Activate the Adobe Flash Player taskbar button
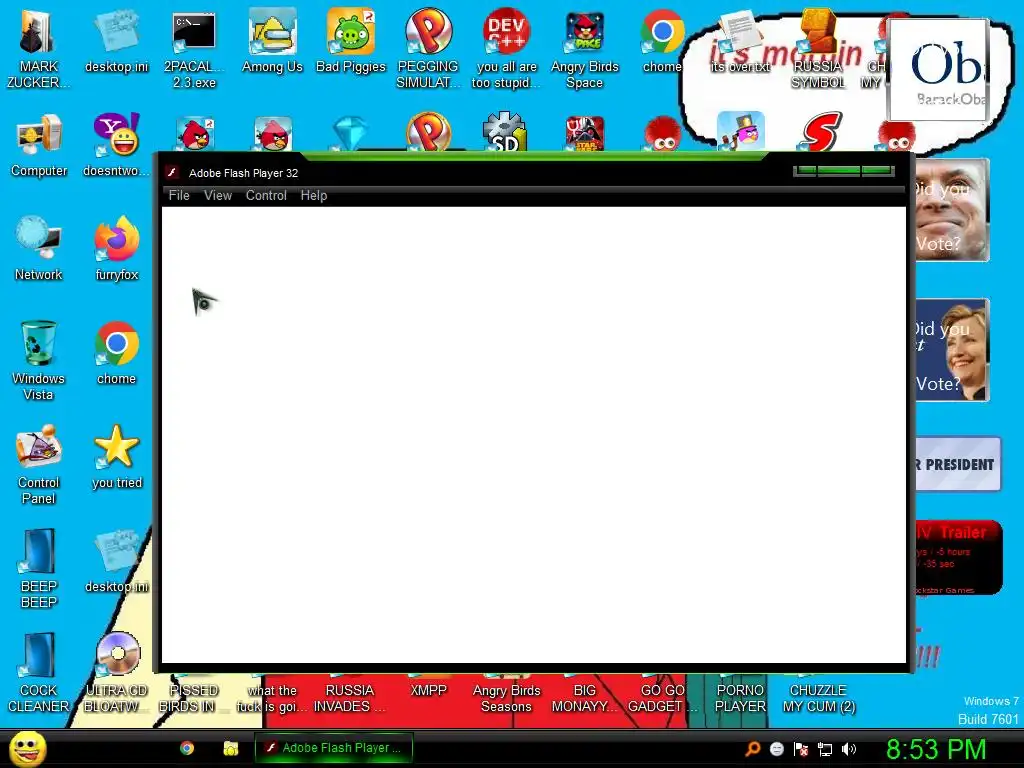 click(334, 748)
